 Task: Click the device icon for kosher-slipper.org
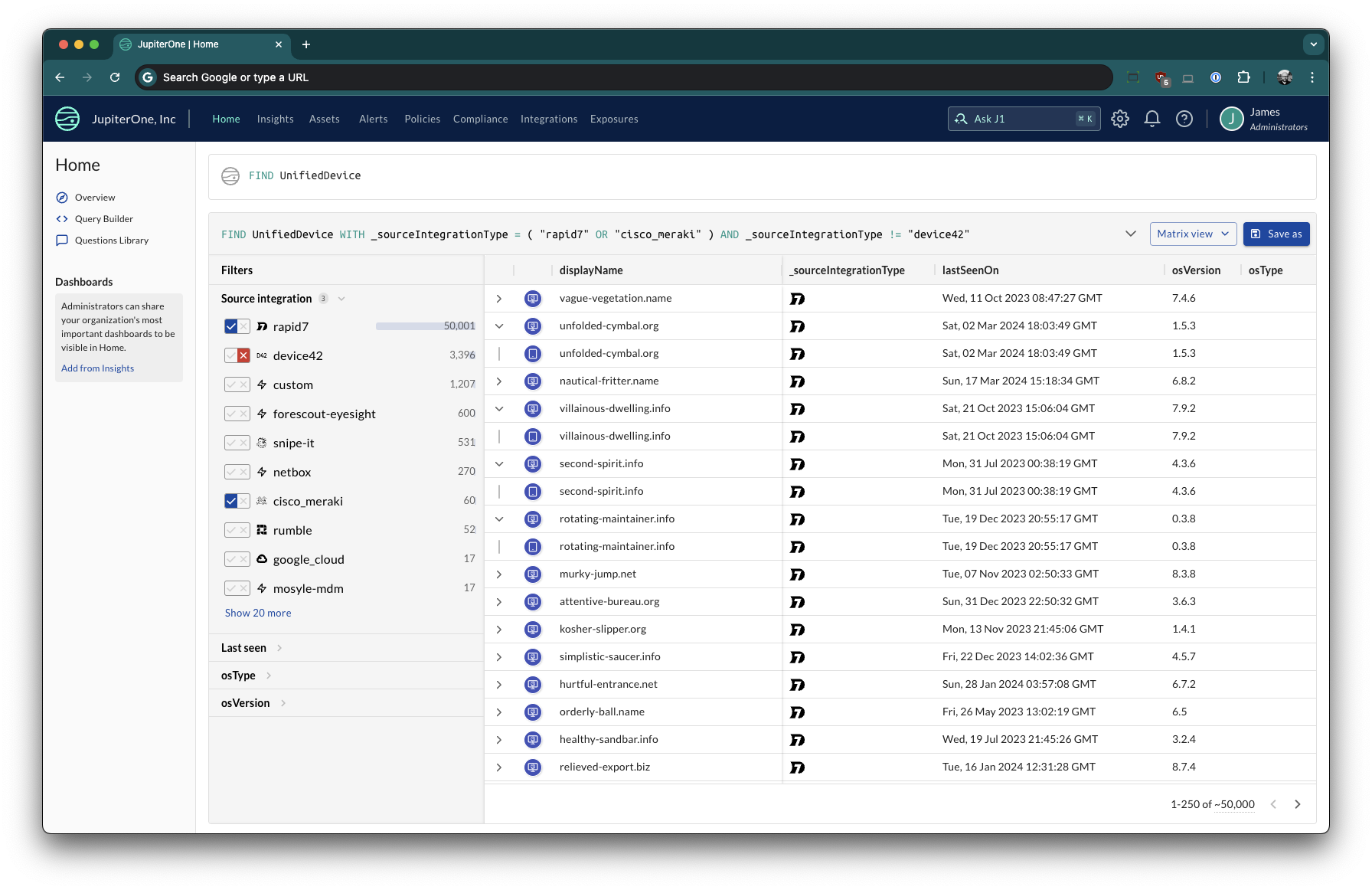(x=533, y=629)
